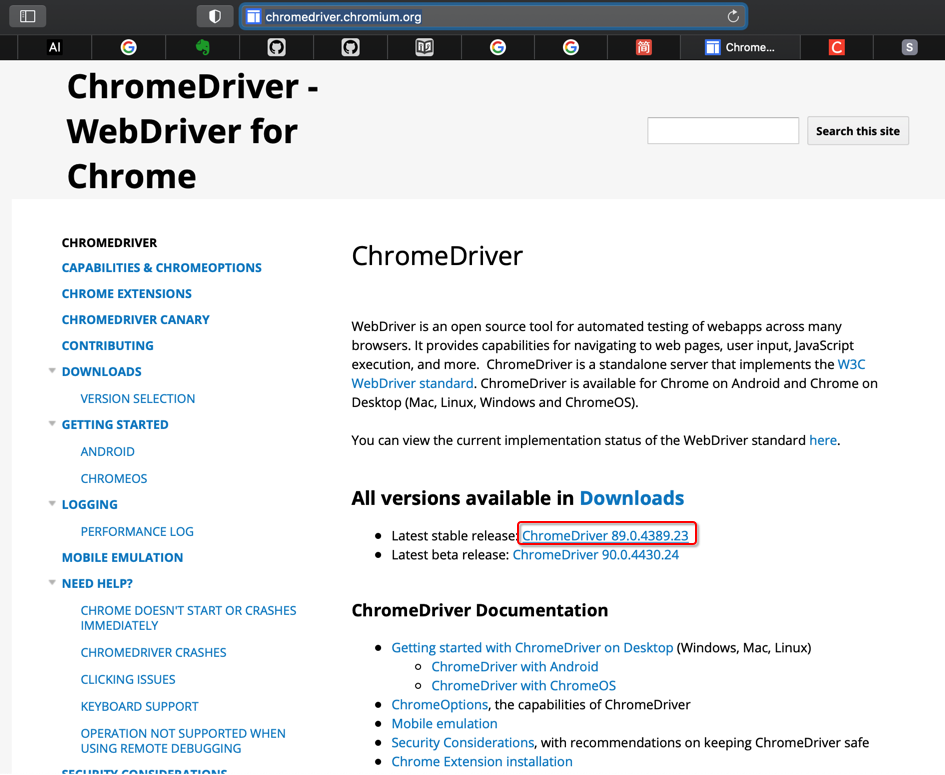
Task: Open the privacy report shield icon
Action: (x=215, y=16)
